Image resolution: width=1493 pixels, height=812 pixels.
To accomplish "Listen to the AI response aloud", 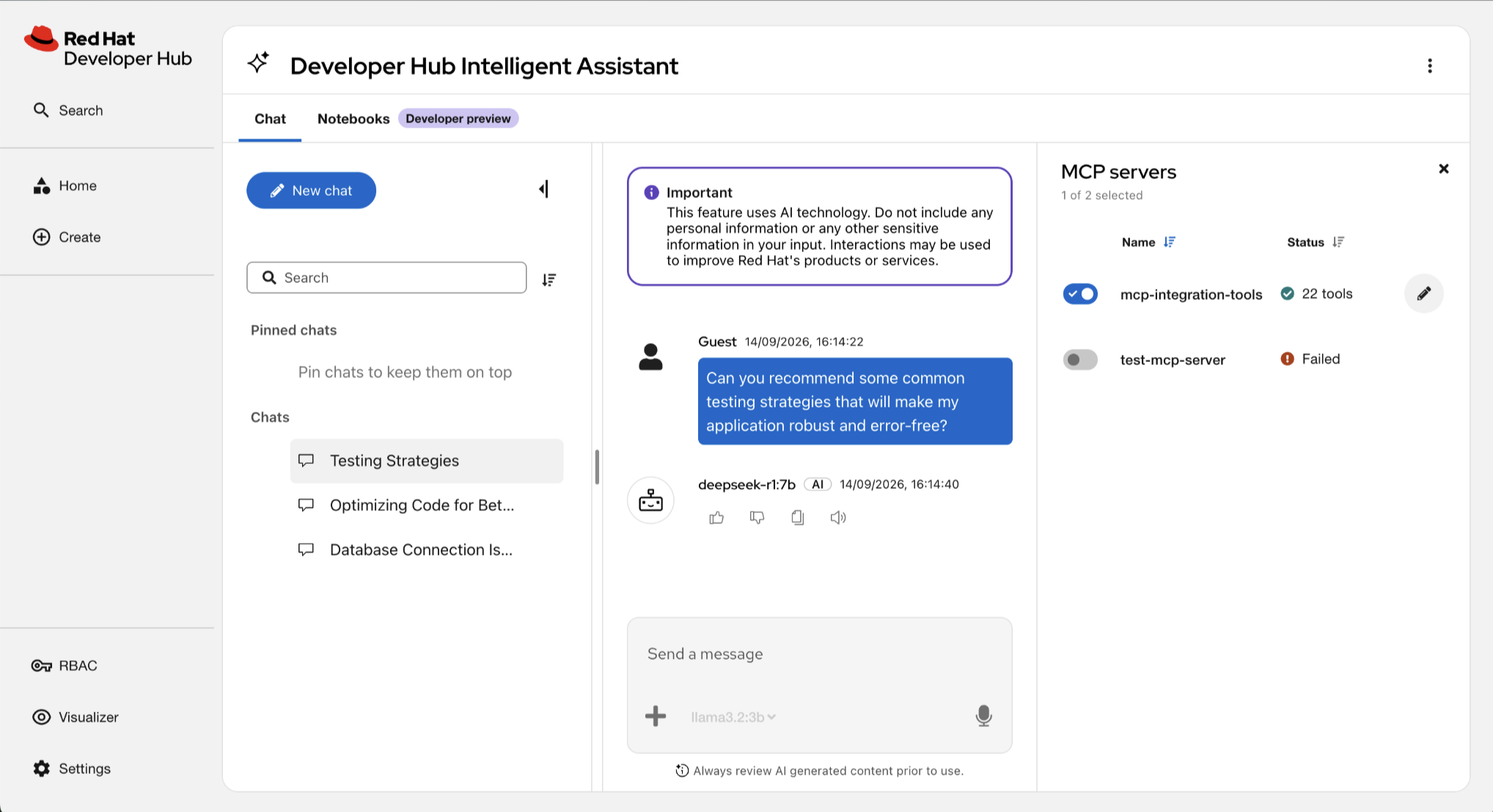I will coord(838,518).
